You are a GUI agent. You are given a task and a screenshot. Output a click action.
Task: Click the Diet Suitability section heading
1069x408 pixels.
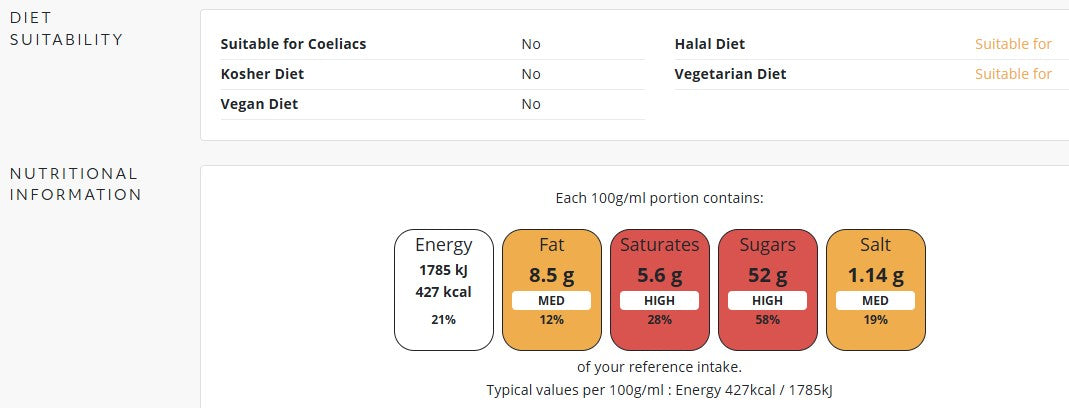click(x=66, y=29)
